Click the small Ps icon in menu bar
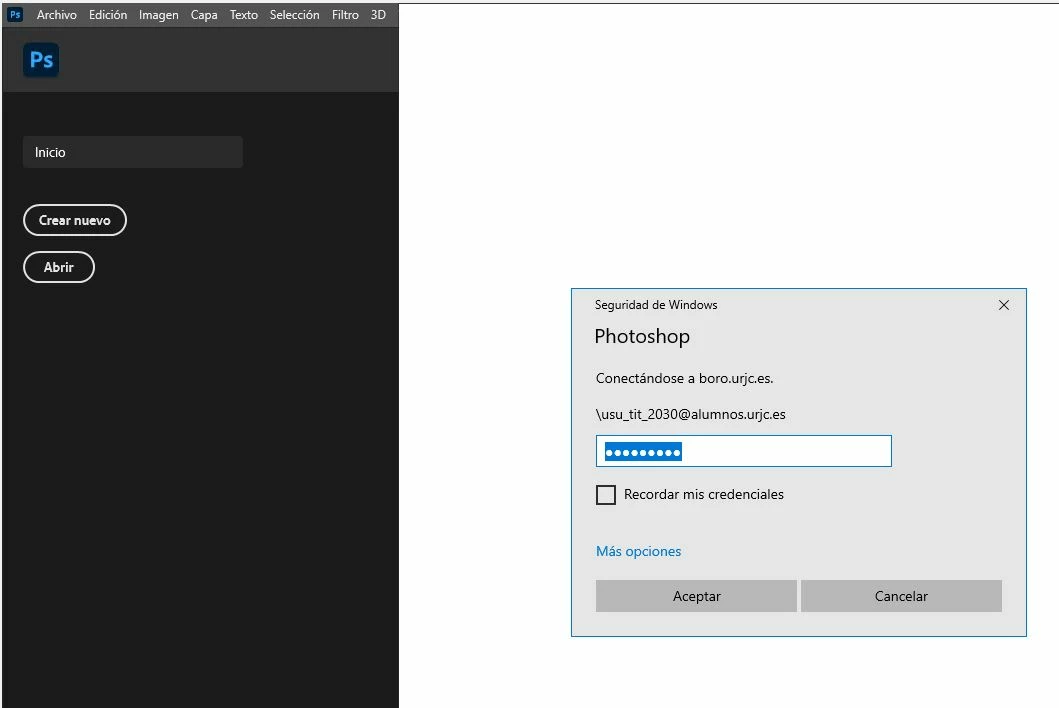Viewport: 1059px width, 708px height. pos(15,14)
